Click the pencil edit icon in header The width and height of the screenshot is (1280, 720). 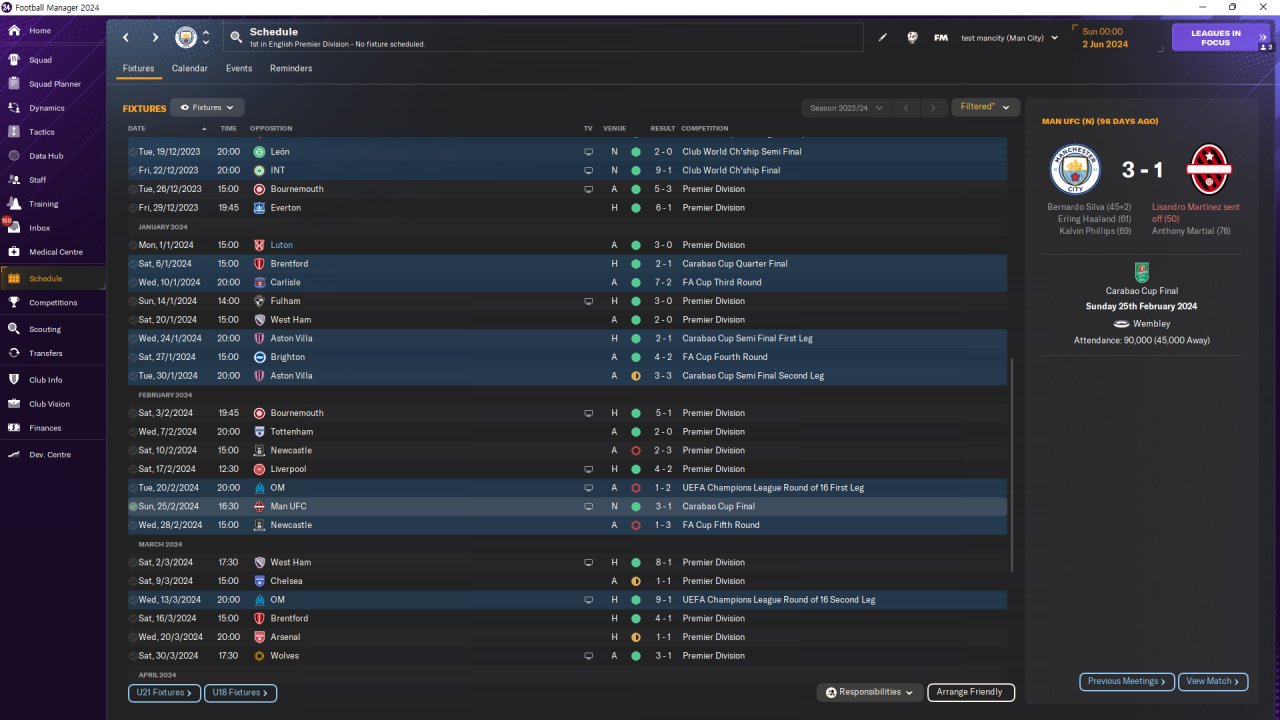(x=883, y=38)
